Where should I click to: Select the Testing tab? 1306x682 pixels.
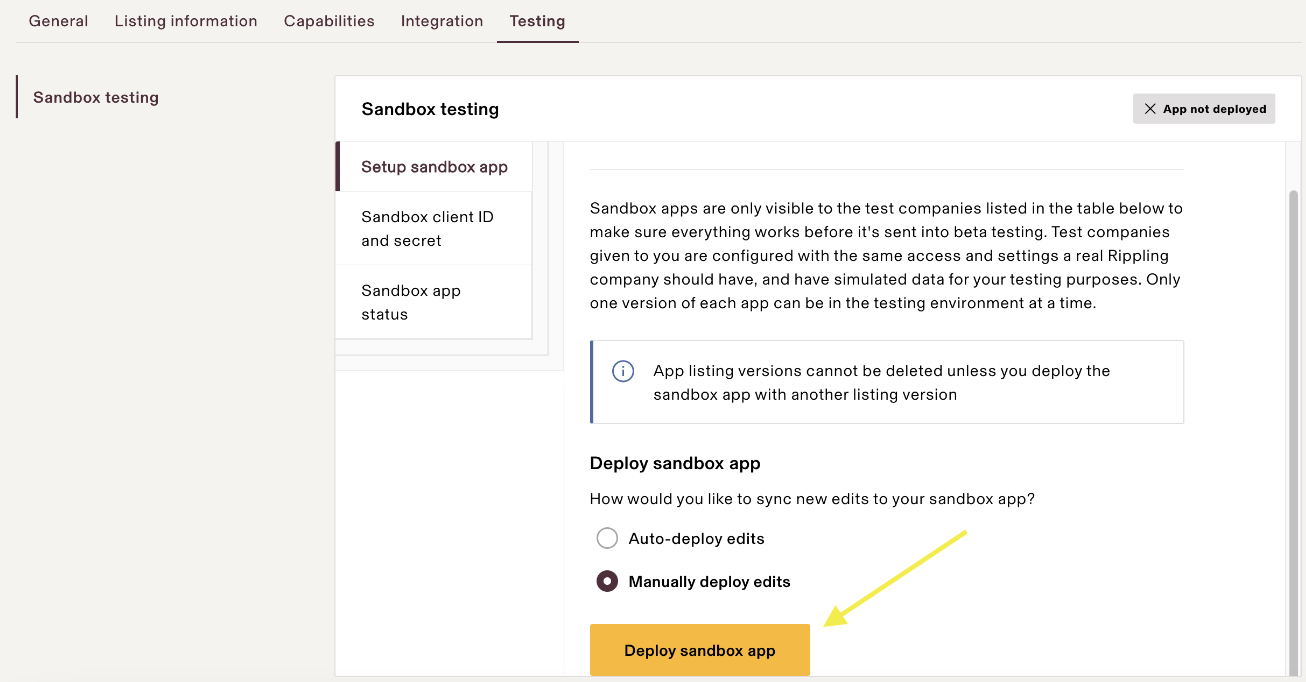coord(537,21)
